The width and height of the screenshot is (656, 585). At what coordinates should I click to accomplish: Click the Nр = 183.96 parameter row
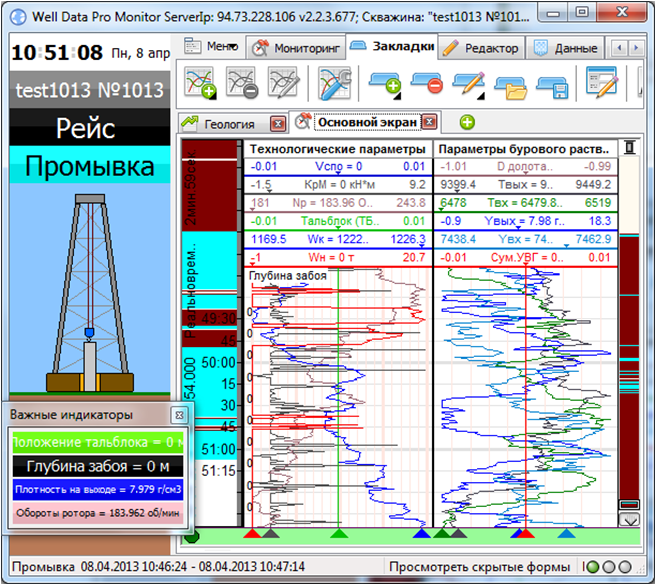[338, 203]
